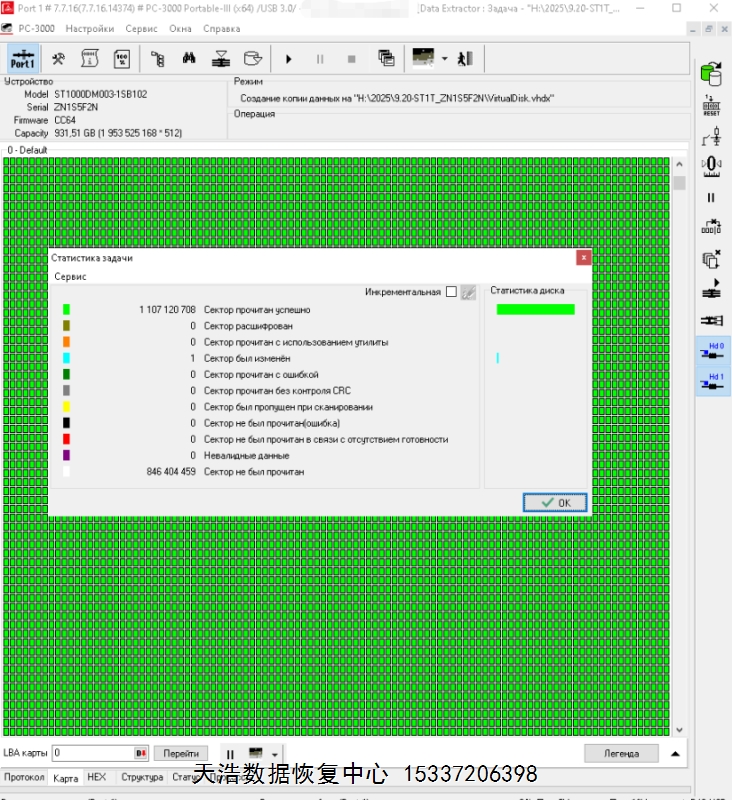The height and width of the screenshot is (800, 732).
Task: Toggle the Hd 0 head button
Action: 712,351
